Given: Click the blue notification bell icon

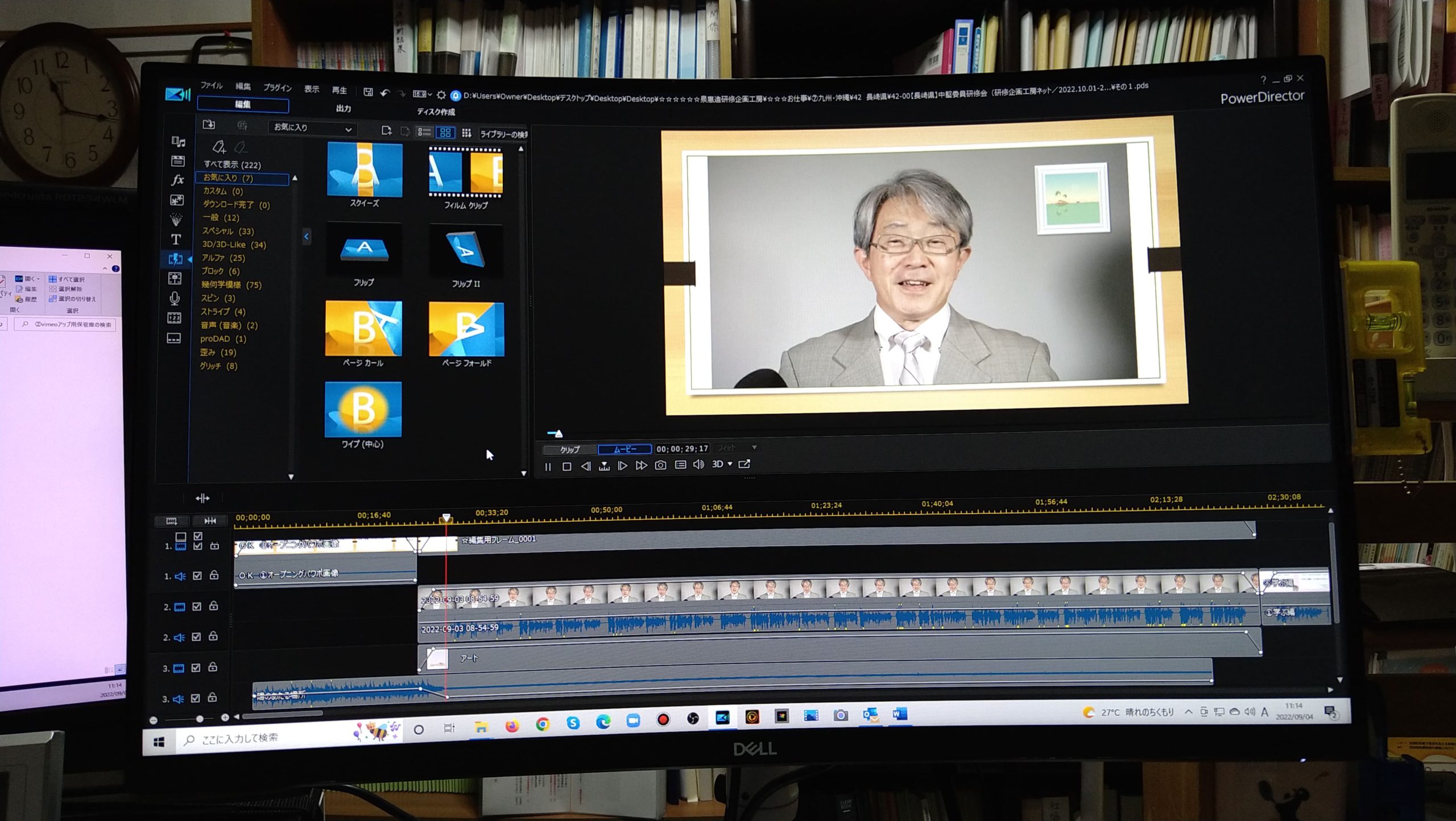Looking at the screenshot, I should pyautogui.click(x=455, y=95).
